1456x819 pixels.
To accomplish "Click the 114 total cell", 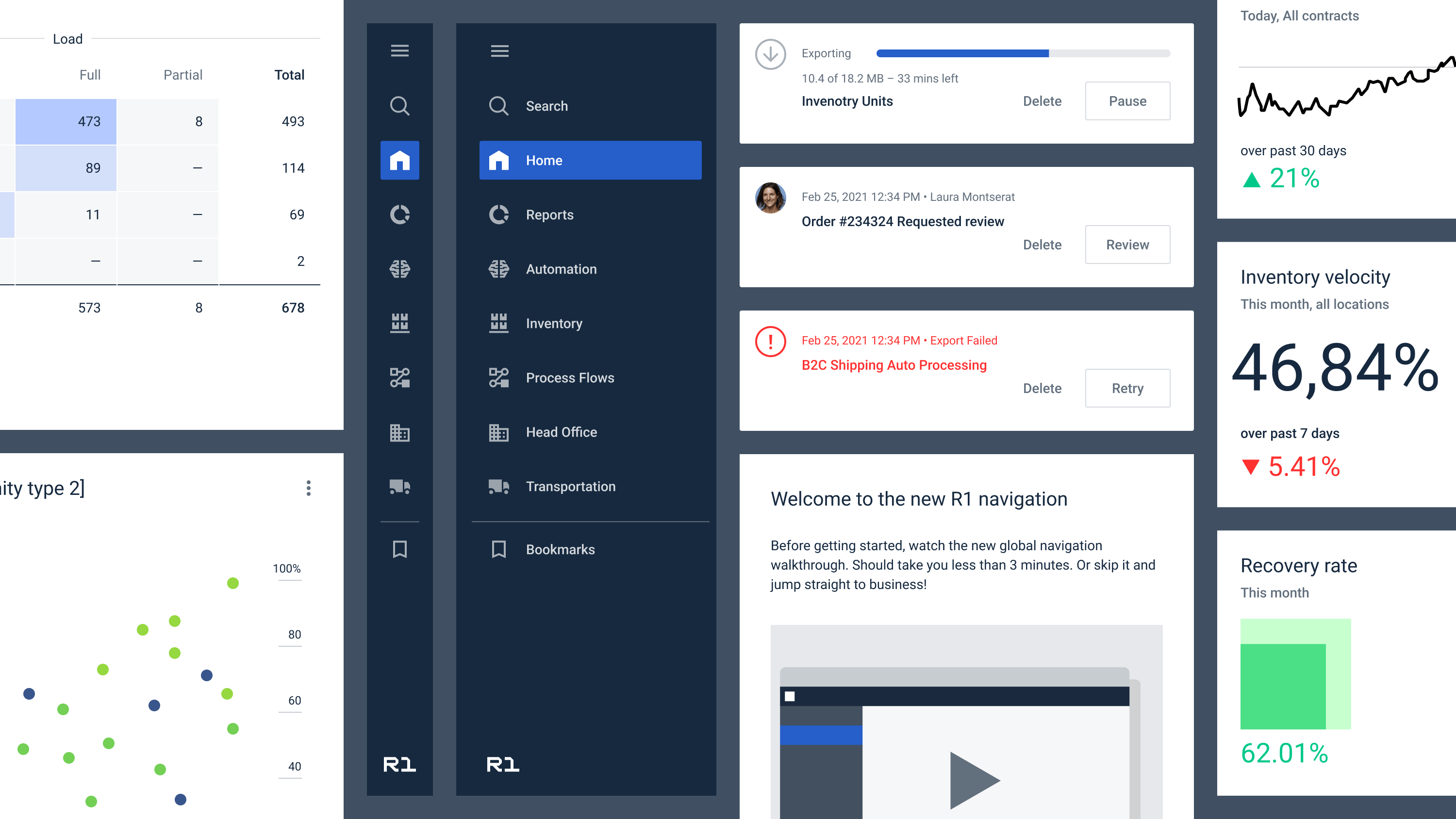I will coord(293,168).
